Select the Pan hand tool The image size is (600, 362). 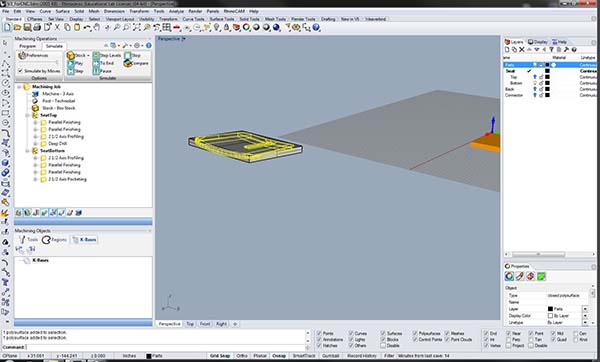tap(97, 28)
